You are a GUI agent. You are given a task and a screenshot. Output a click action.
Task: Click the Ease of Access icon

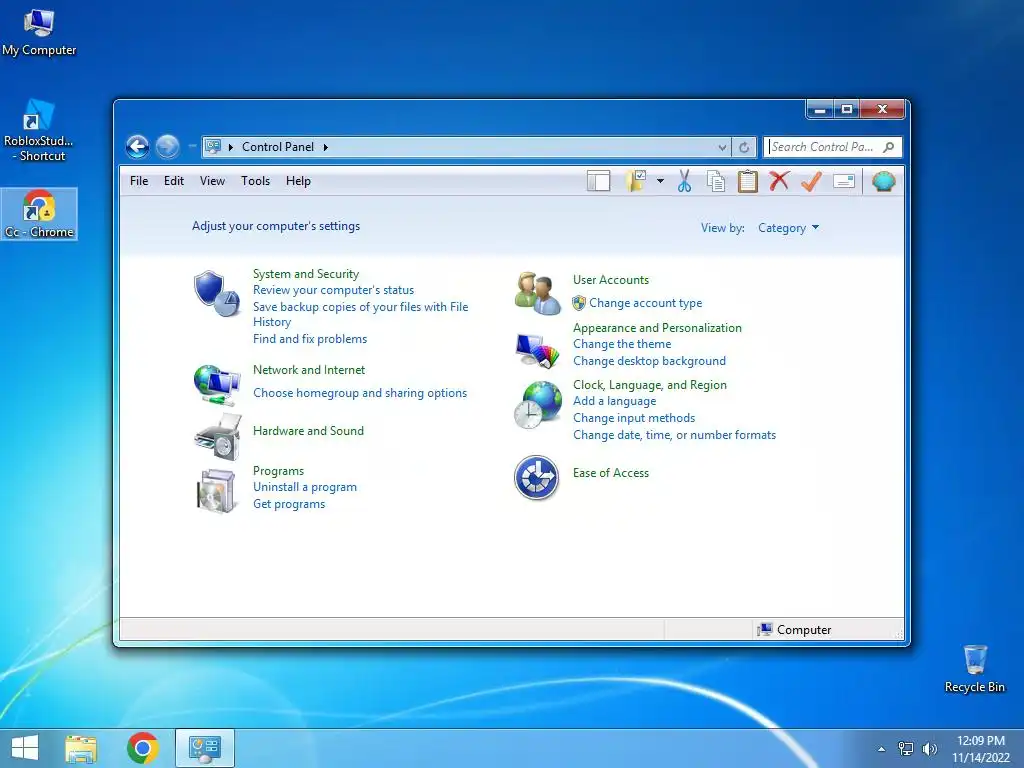coord(536,477)
